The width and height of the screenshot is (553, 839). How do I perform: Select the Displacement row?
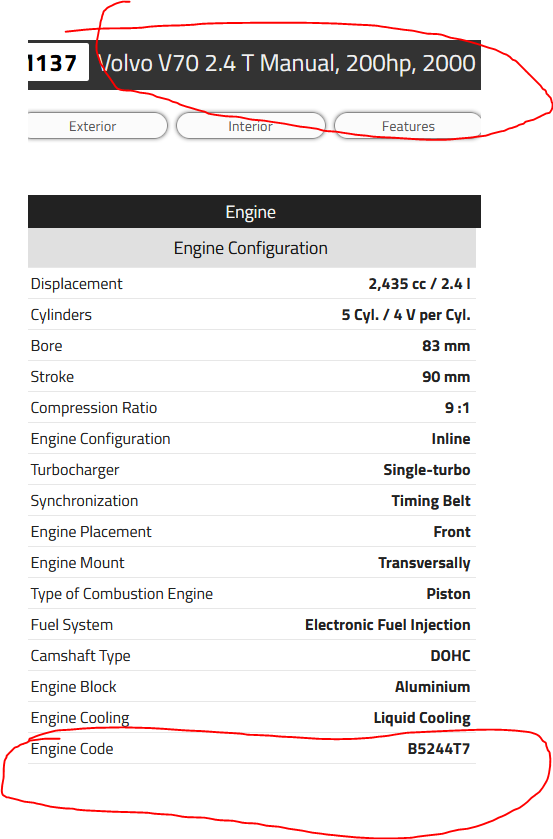coord(252,284)
